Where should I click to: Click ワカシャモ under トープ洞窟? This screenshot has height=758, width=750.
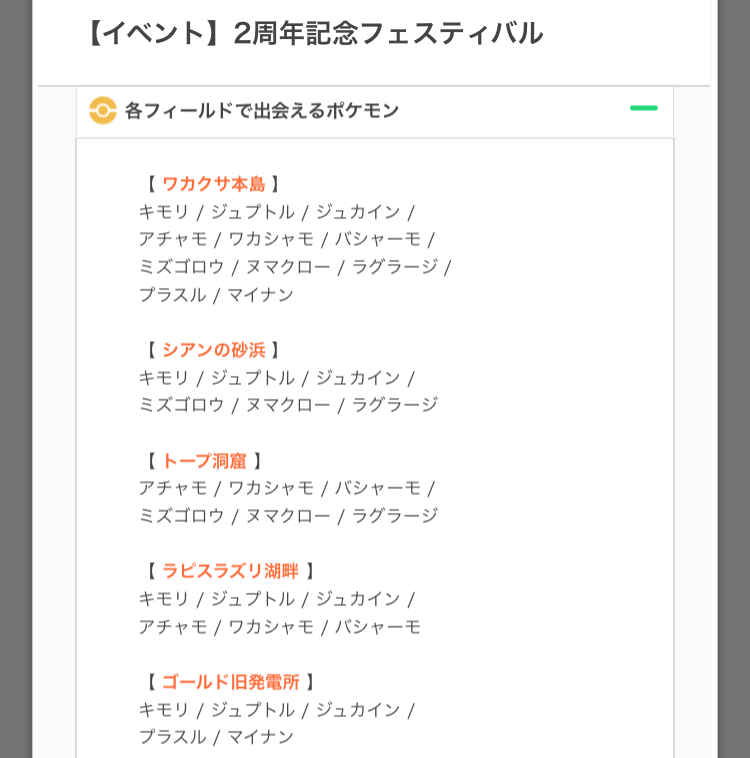pos(271,488)
